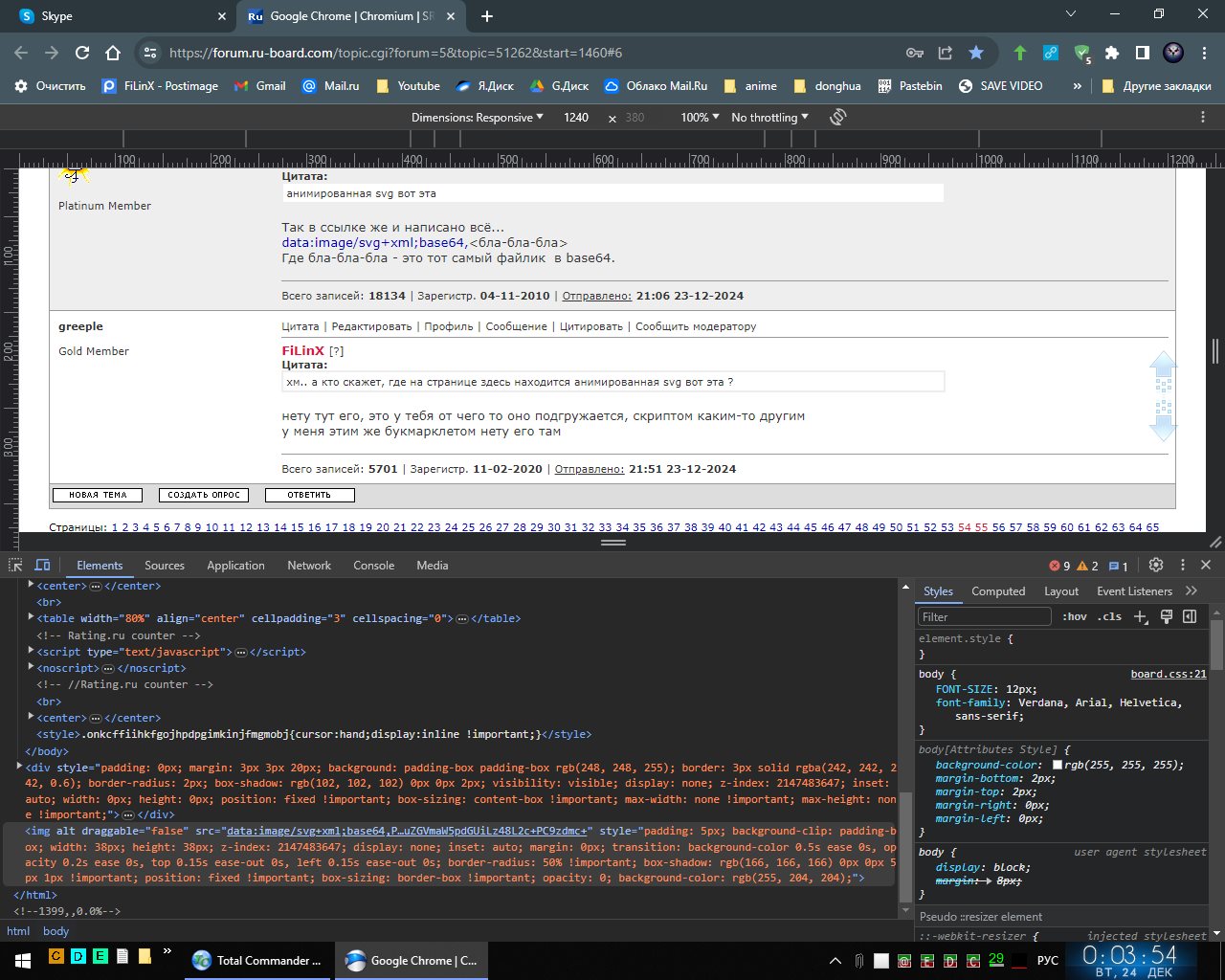This screenshot has width=1225, height=980.
Task: Click the blue chain link extension
Action: [1051, 53]
